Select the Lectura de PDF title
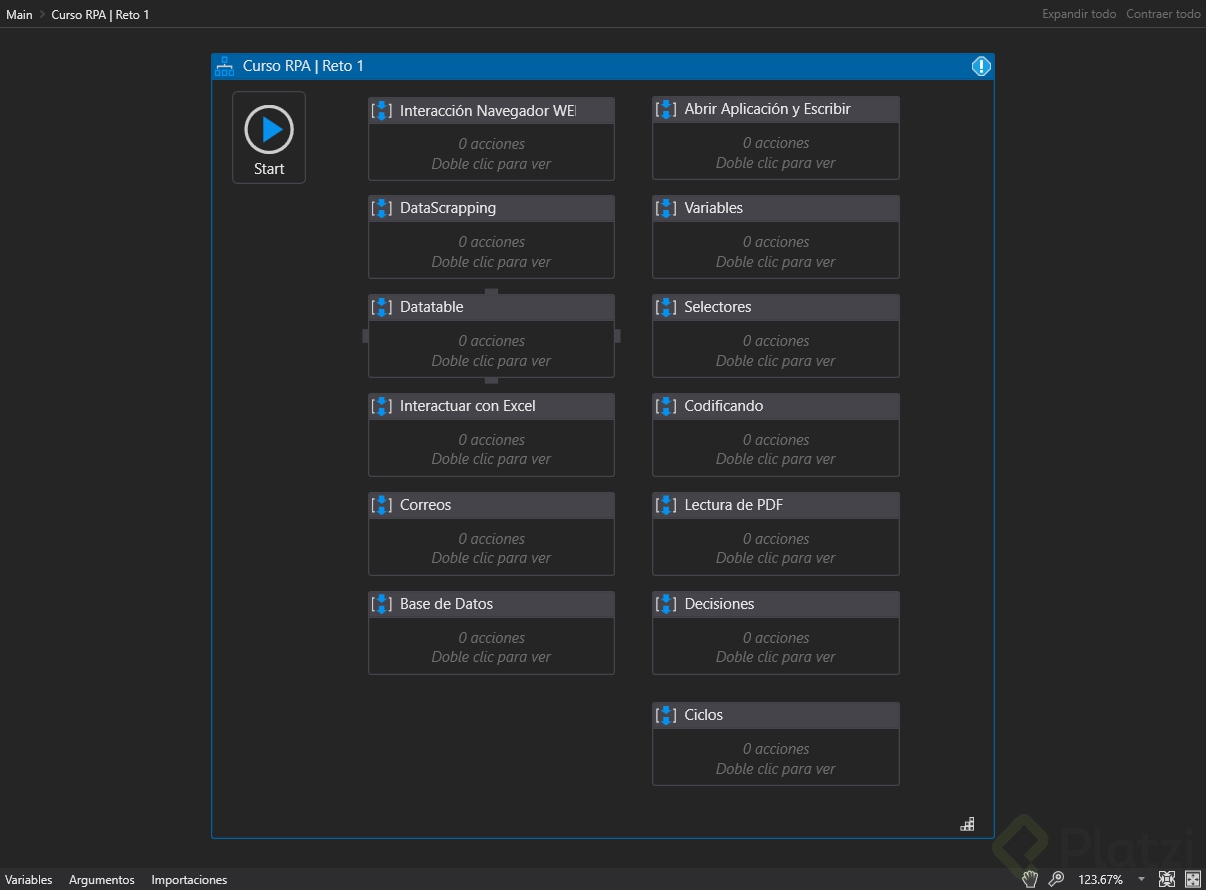Screen dimensions: 1206x890 pyautogui.click(x=734, y=505)
